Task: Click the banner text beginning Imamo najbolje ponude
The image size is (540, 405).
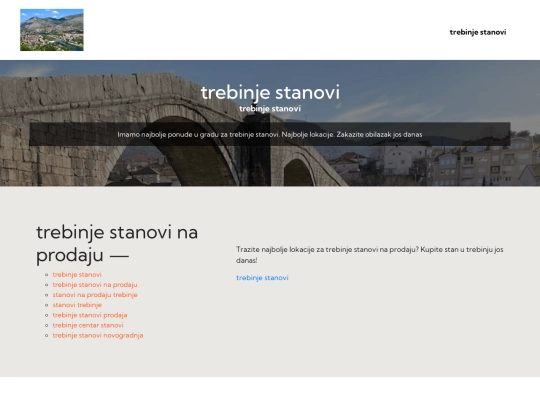Action: 270,134
